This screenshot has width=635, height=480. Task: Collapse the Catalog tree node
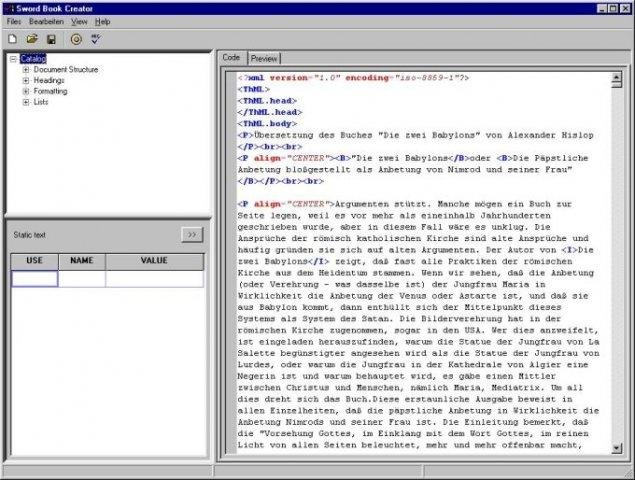pos(14,59)
